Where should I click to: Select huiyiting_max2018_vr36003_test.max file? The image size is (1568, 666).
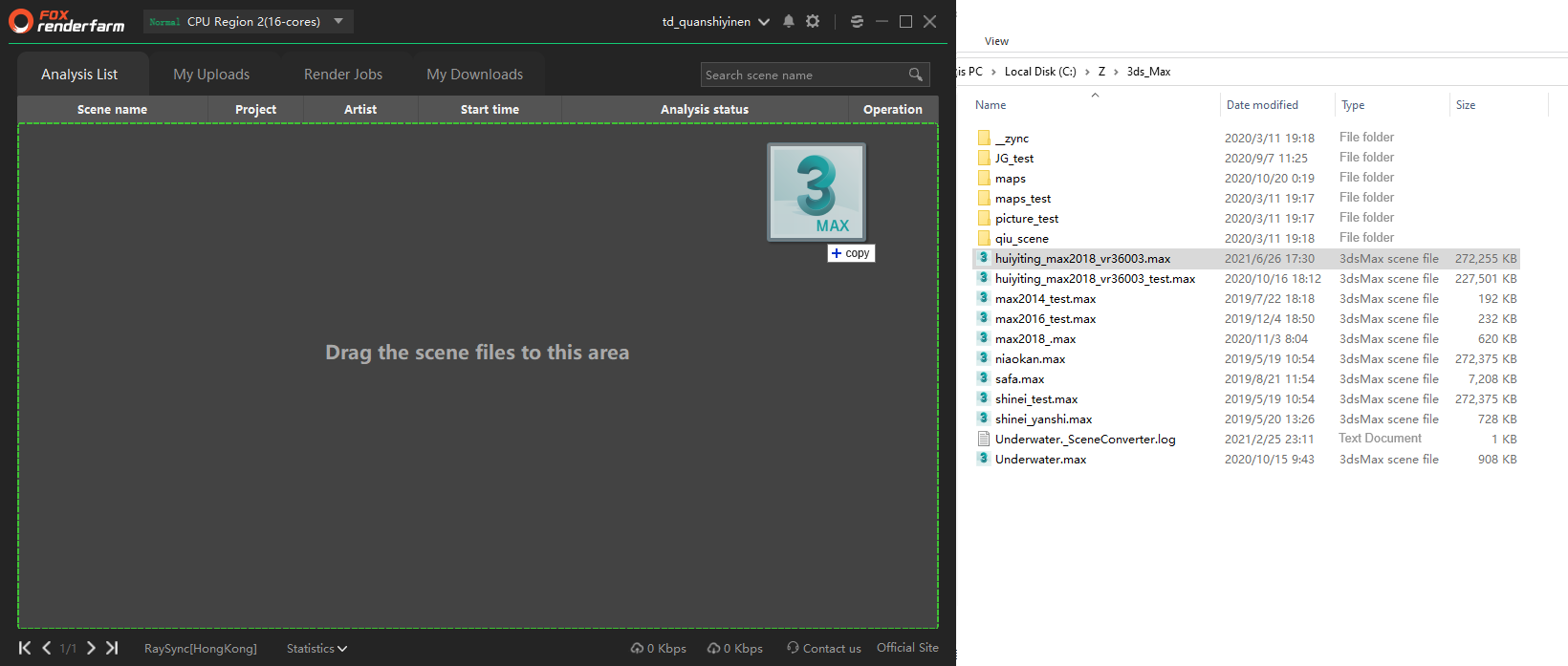(x=1095, y=279)
